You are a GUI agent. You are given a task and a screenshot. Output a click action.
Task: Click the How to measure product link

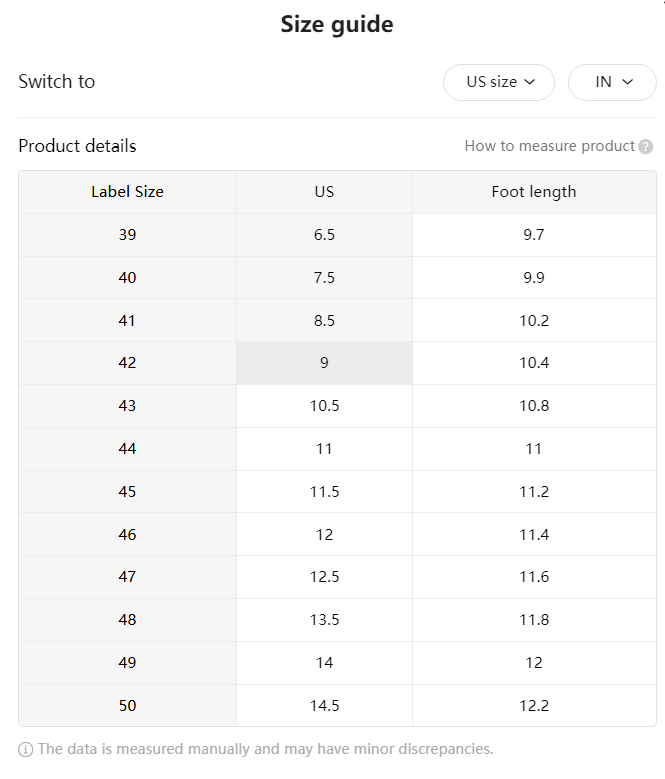tap(549, 146)
